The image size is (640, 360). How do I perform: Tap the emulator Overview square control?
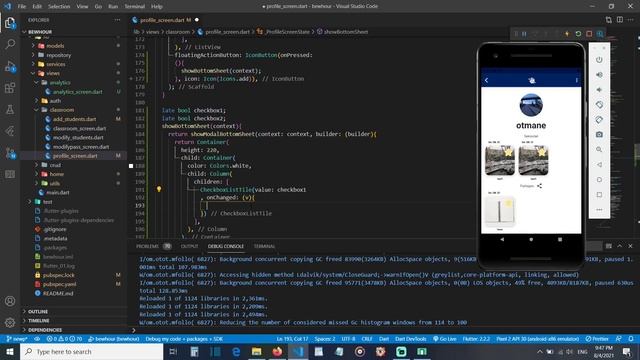pos(599,195)
